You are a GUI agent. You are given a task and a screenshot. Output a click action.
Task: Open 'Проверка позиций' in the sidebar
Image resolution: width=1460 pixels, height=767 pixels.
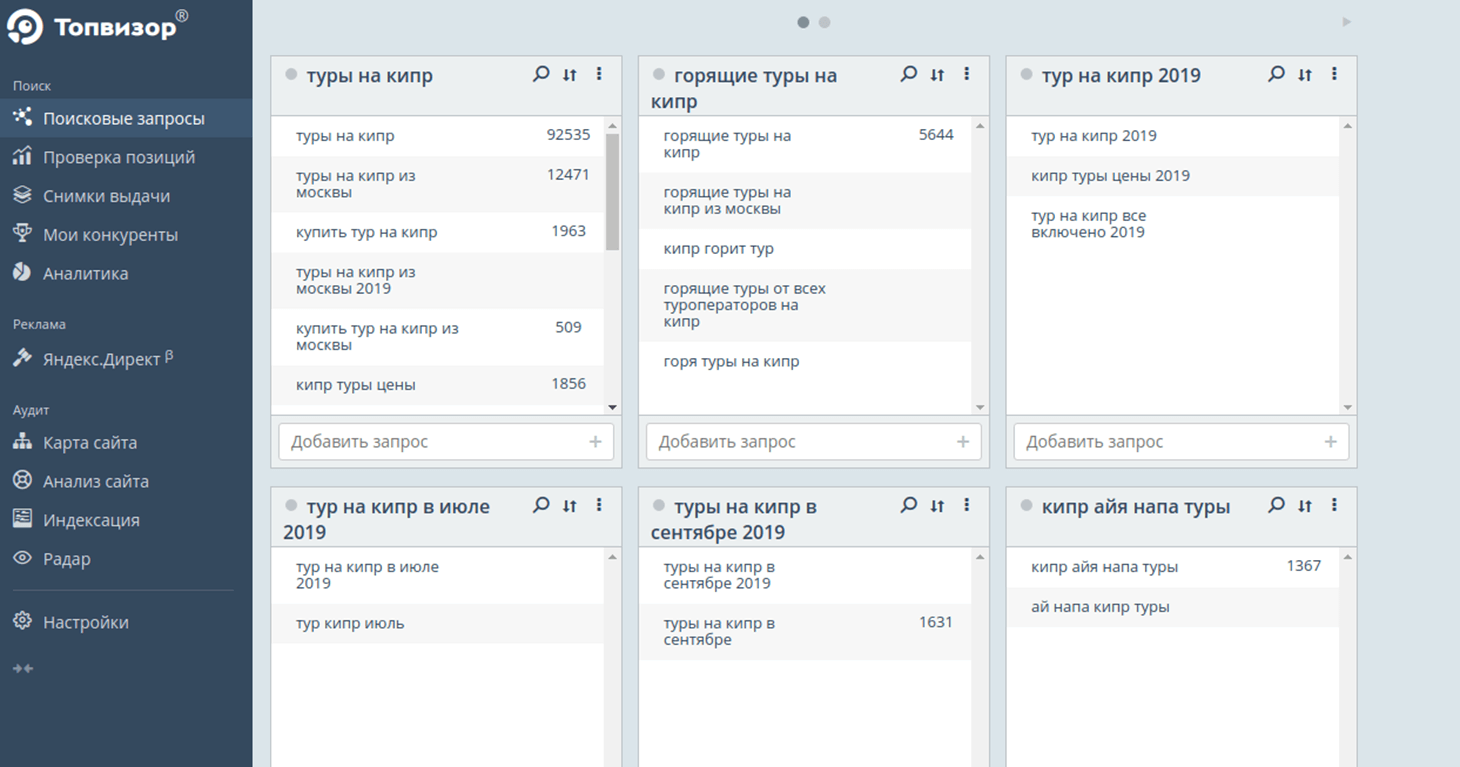118,157
